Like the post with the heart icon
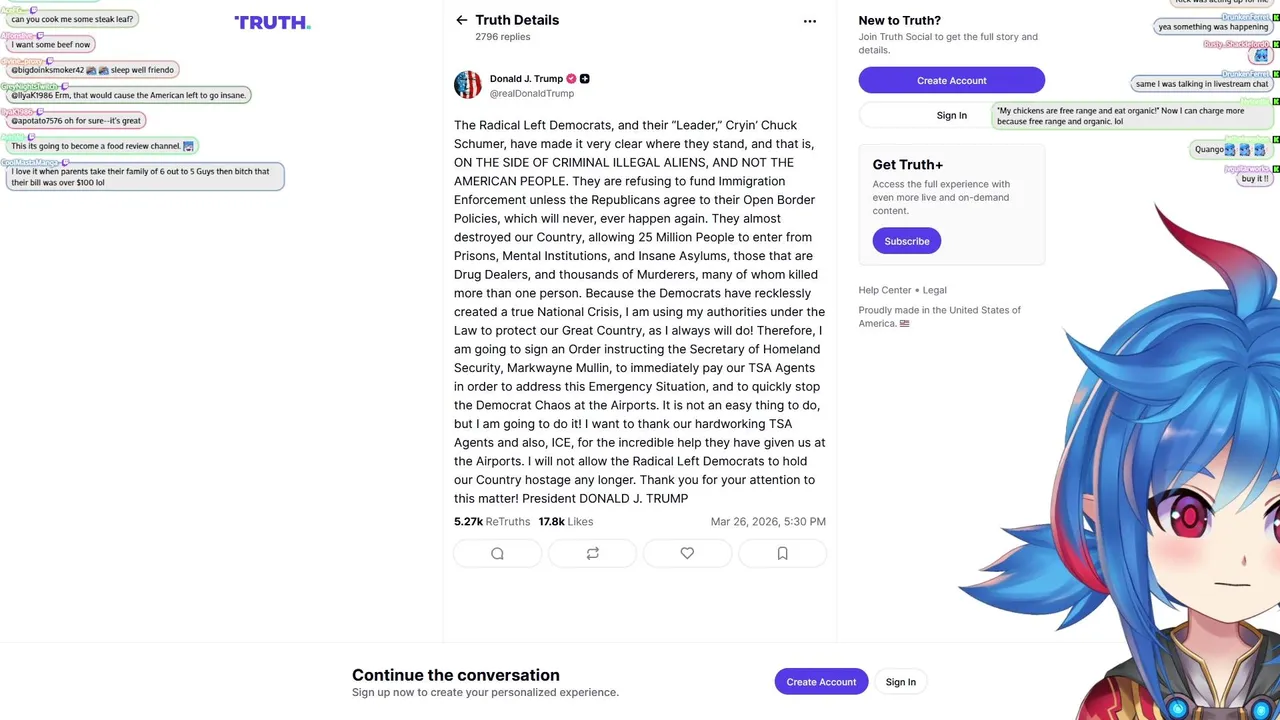 [x=687, y=553]
